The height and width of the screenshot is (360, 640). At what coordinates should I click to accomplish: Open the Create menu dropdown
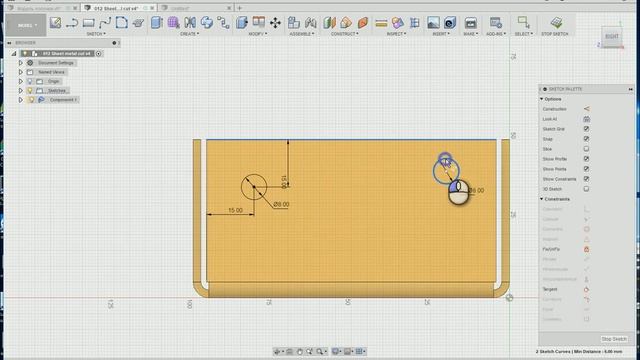(x=190, y=34)
